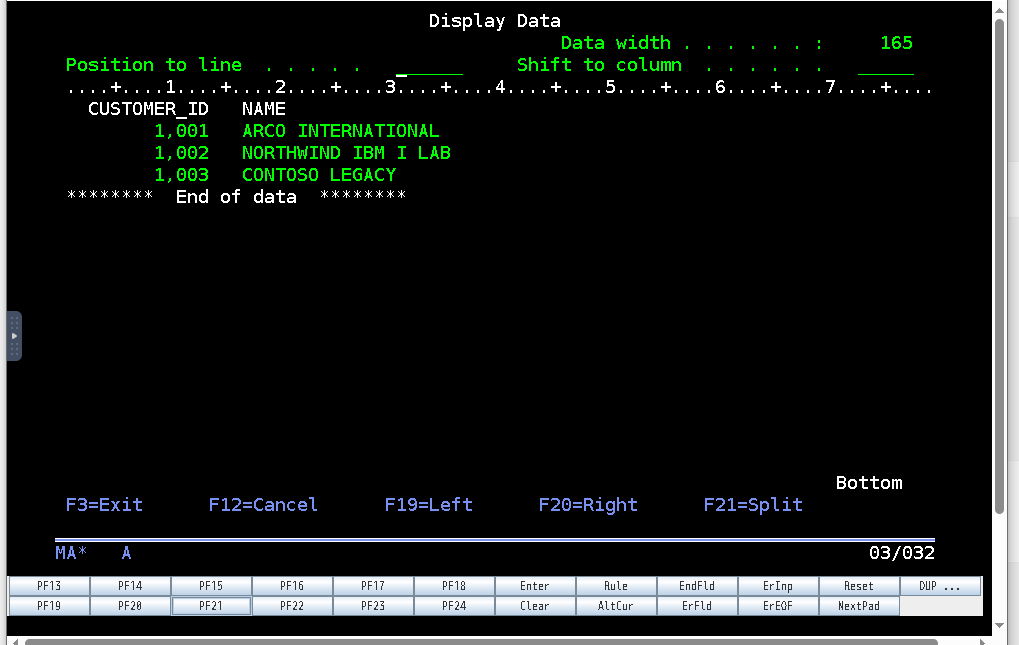1019x645 pixels.
Task: Click F12=Cancel function key label
Action: pyautogui.click(x=263, y=505)
